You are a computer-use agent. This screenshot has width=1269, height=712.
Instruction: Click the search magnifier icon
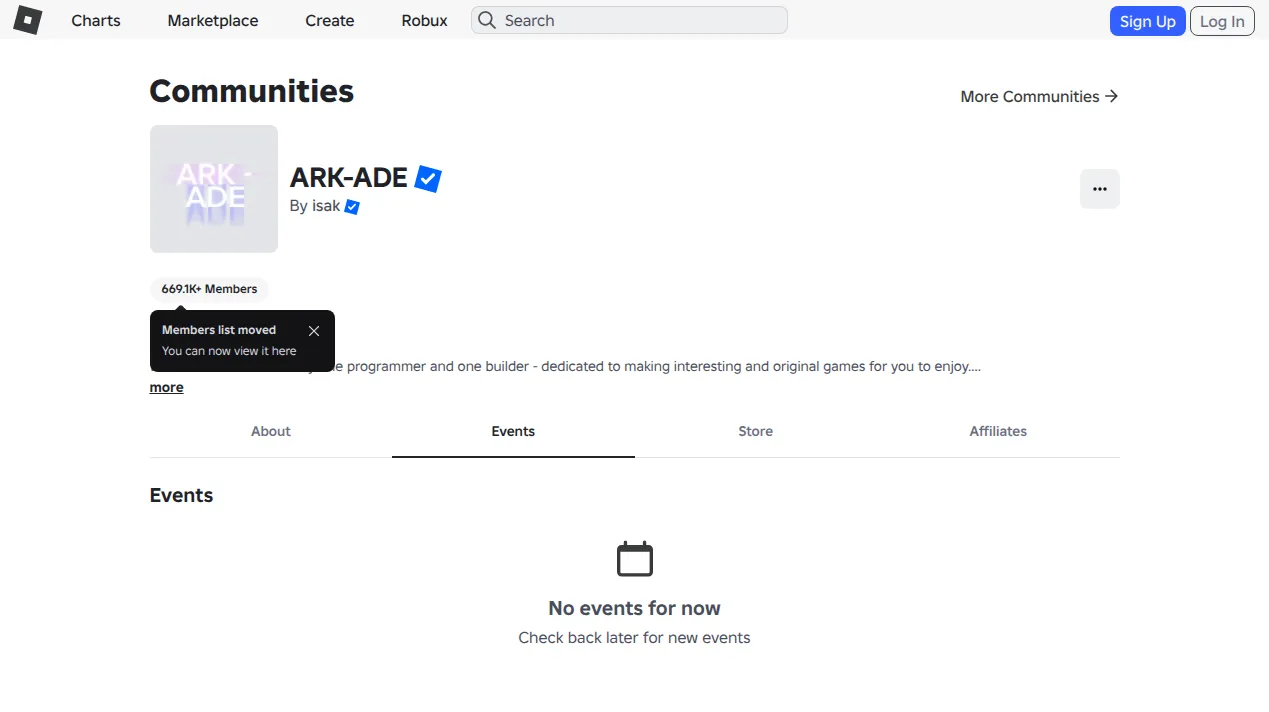[486, 20]
